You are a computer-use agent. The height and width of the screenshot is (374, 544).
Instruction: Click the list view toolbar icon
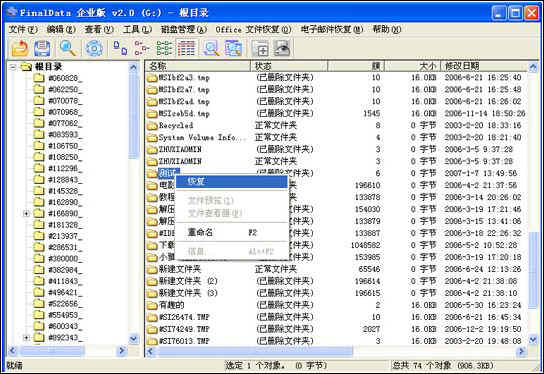coord(164,48)
